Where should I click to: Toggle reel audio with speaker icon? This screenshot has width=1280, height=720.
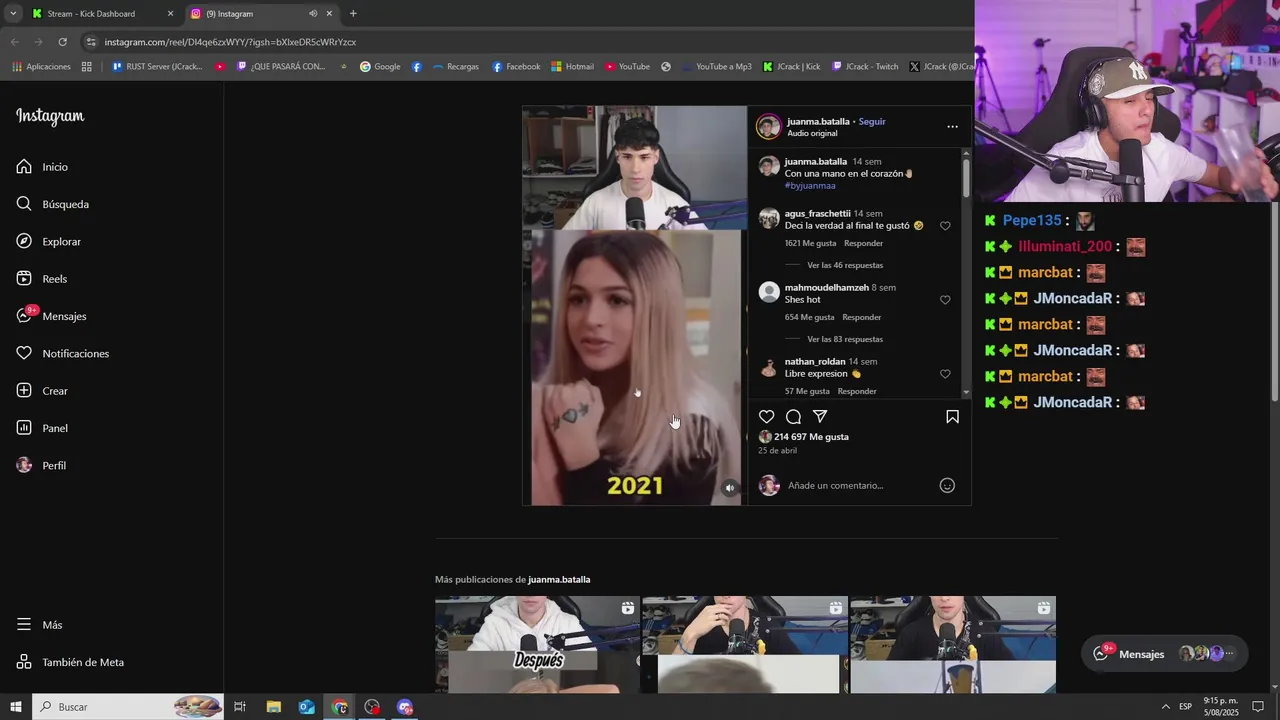click(729, 488)
